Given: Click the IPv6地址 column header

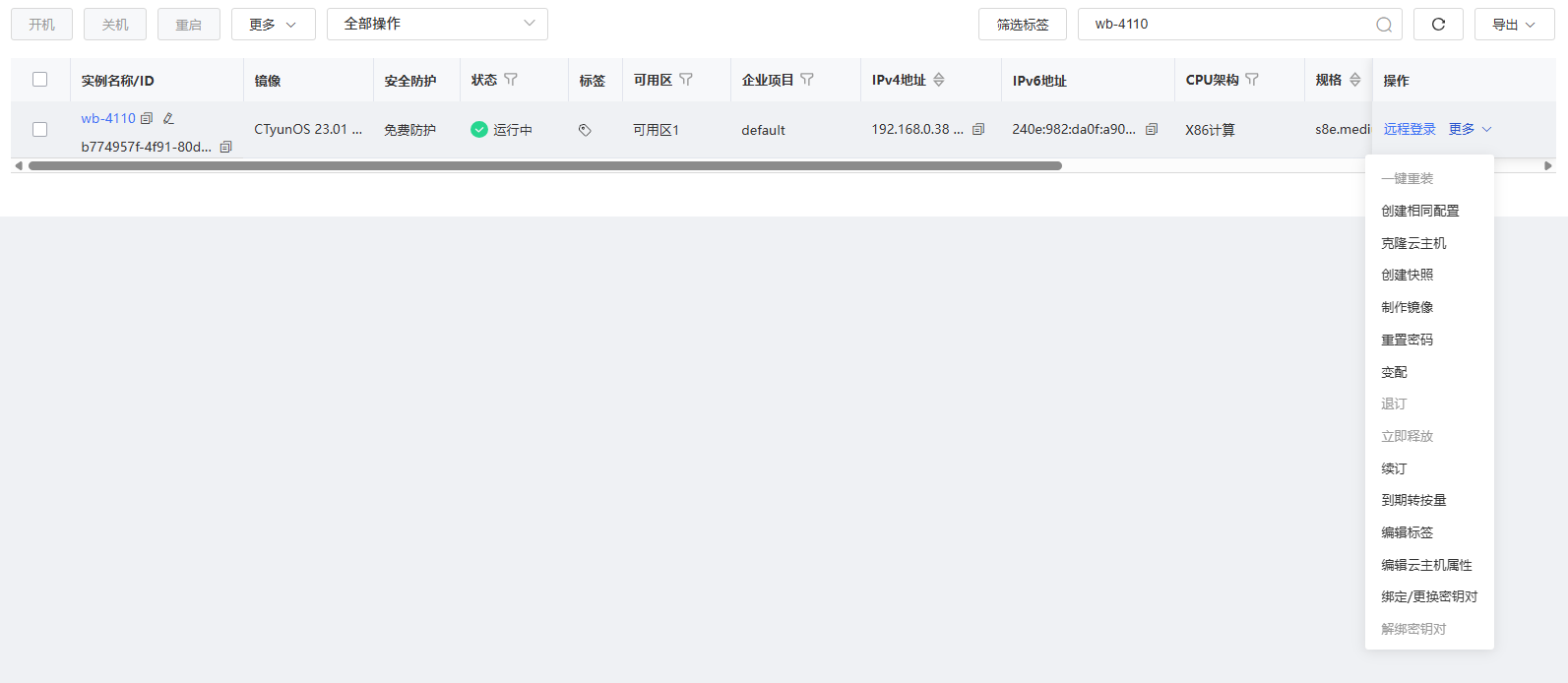Looking at the screenshot, I should coord(1039,81).
